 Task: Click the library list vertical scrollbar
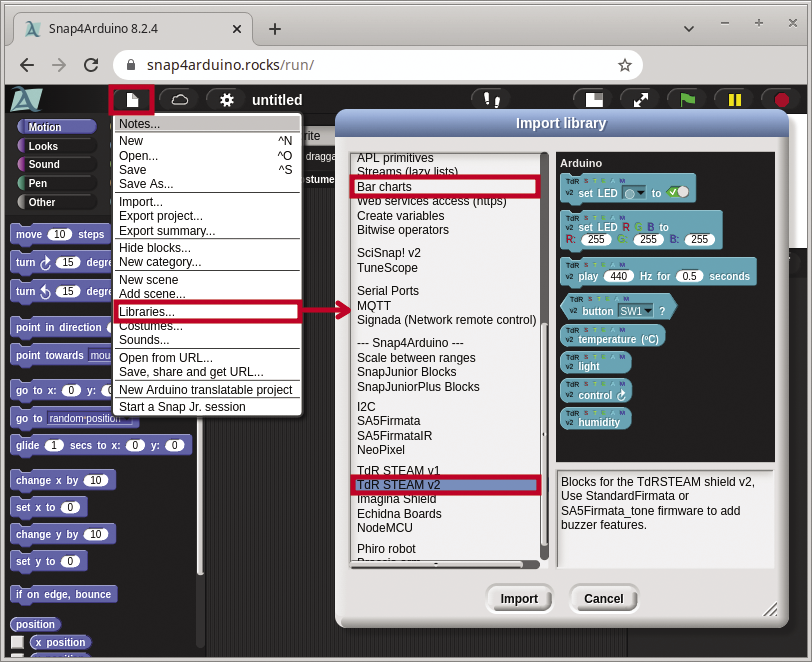[x=544, y=434]
